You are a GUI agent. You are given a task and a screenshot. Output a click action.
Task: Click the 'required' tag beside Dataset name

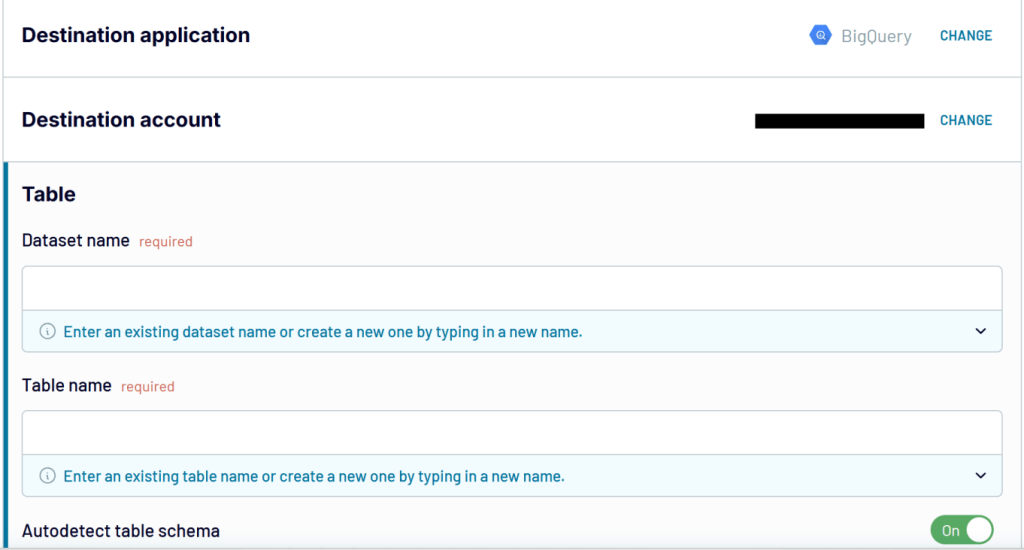166,242
